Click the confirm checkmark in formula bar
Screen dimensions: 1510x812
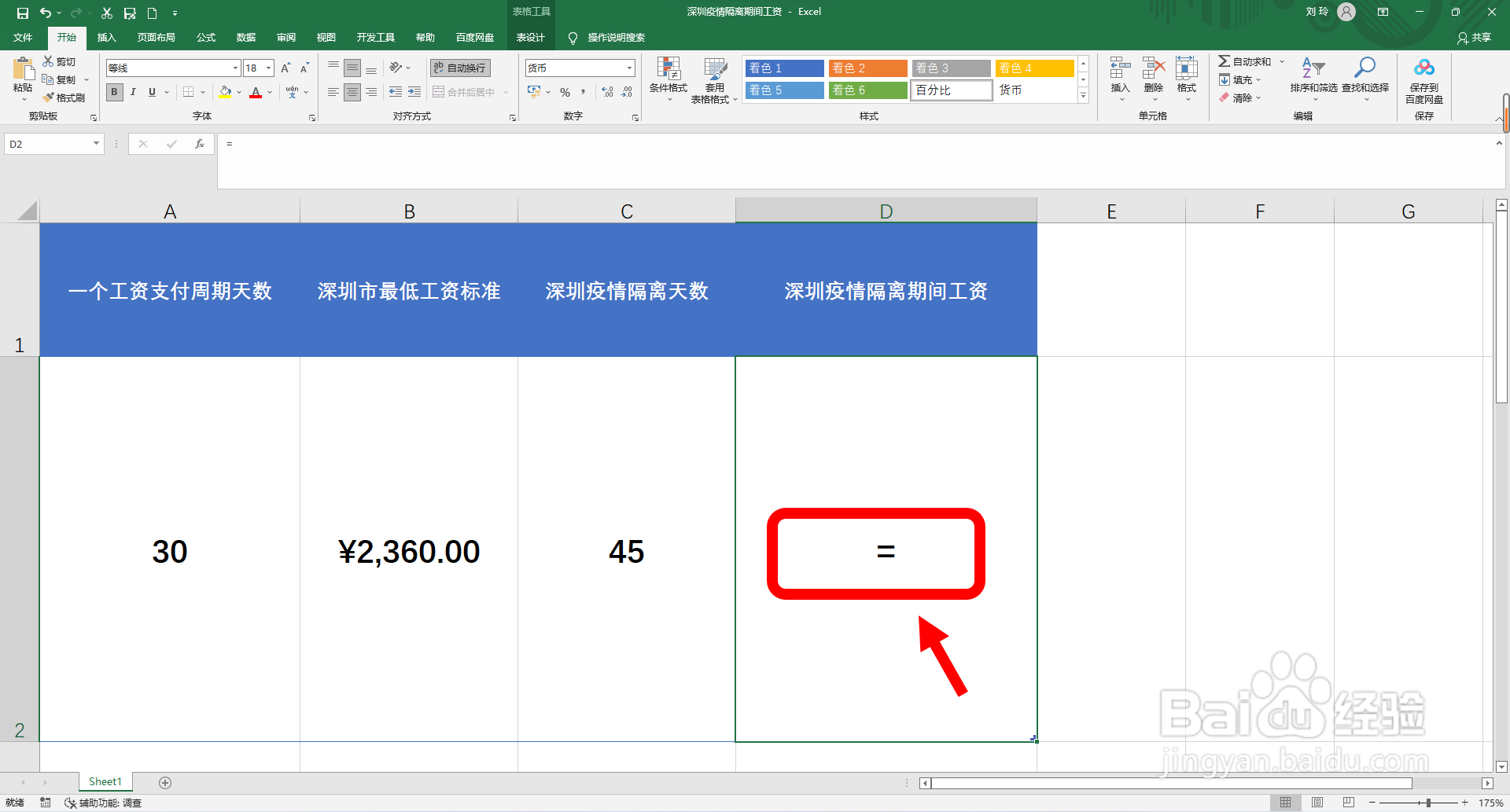171,144
